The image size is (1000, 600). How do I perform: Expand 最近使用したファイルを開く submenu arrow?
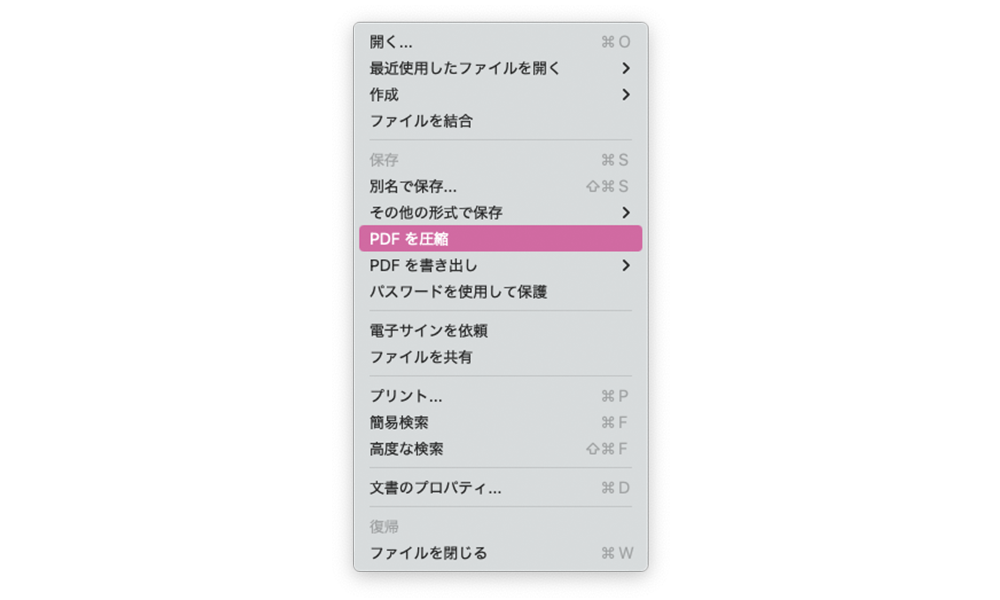[x=626, y=68]
